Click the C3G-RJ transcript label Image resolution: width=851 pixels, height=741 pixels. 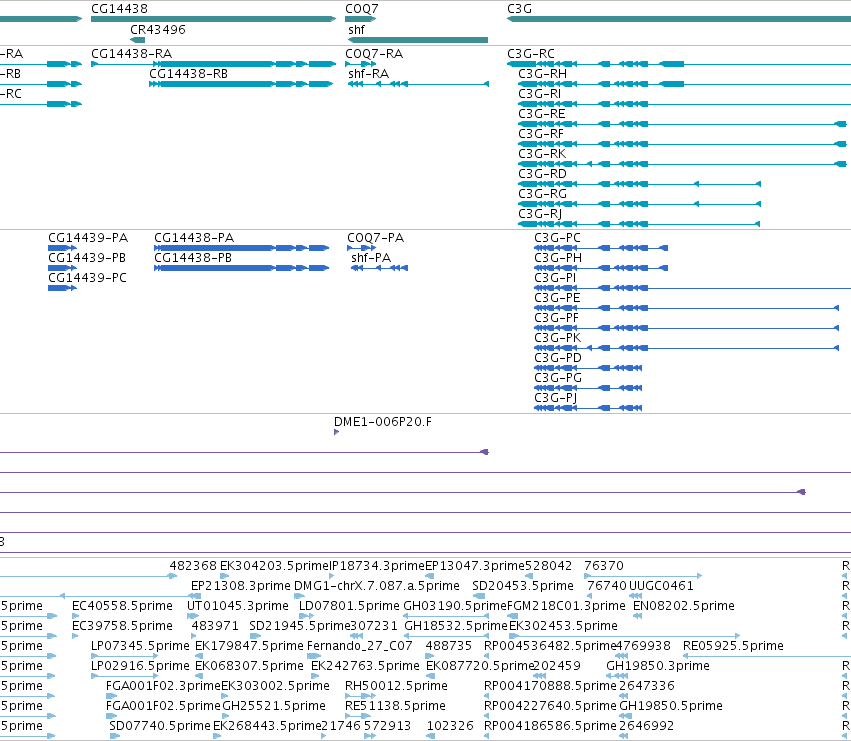[540, 214]
